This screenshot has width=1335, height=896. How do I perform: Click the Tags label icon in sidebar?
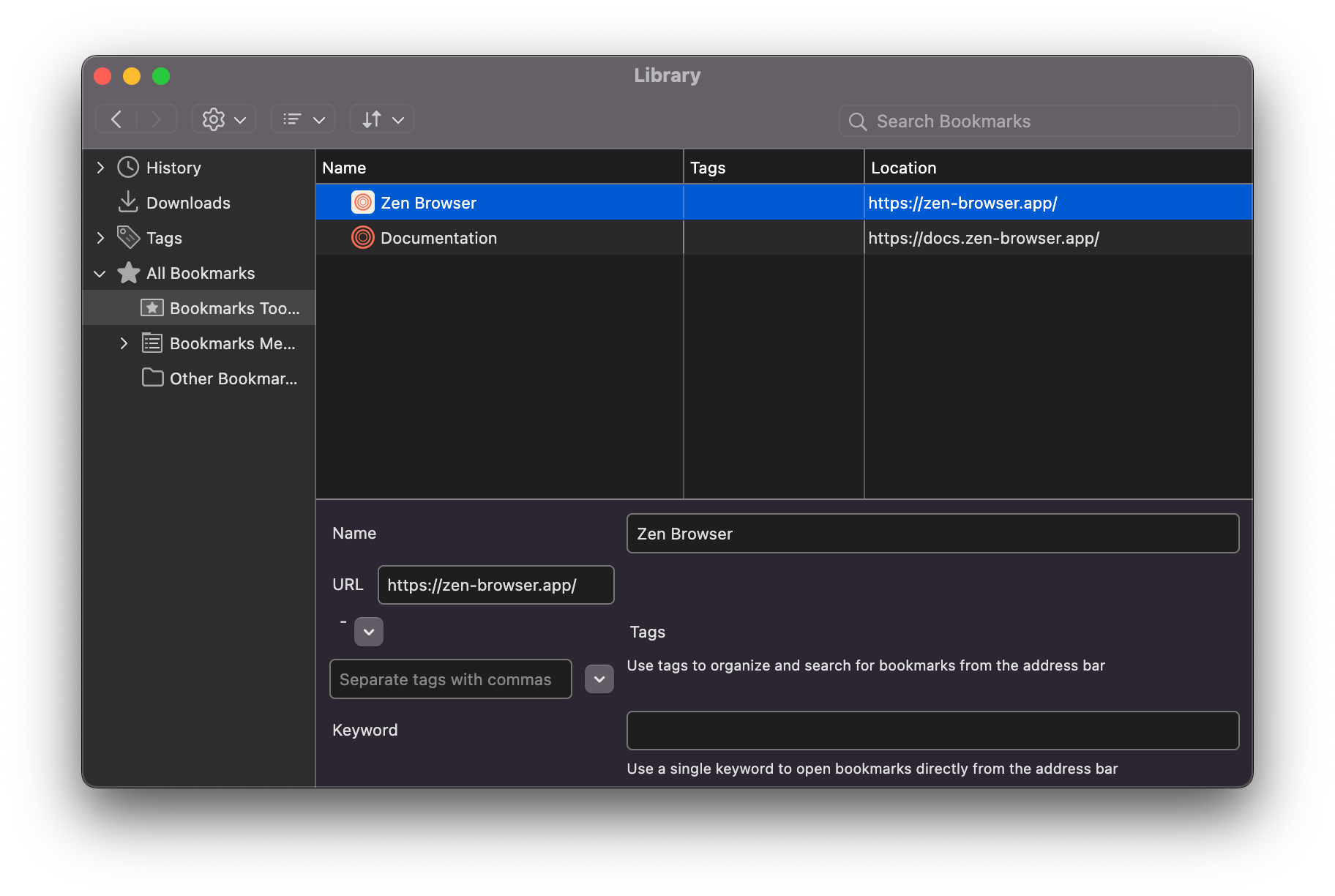128,237
